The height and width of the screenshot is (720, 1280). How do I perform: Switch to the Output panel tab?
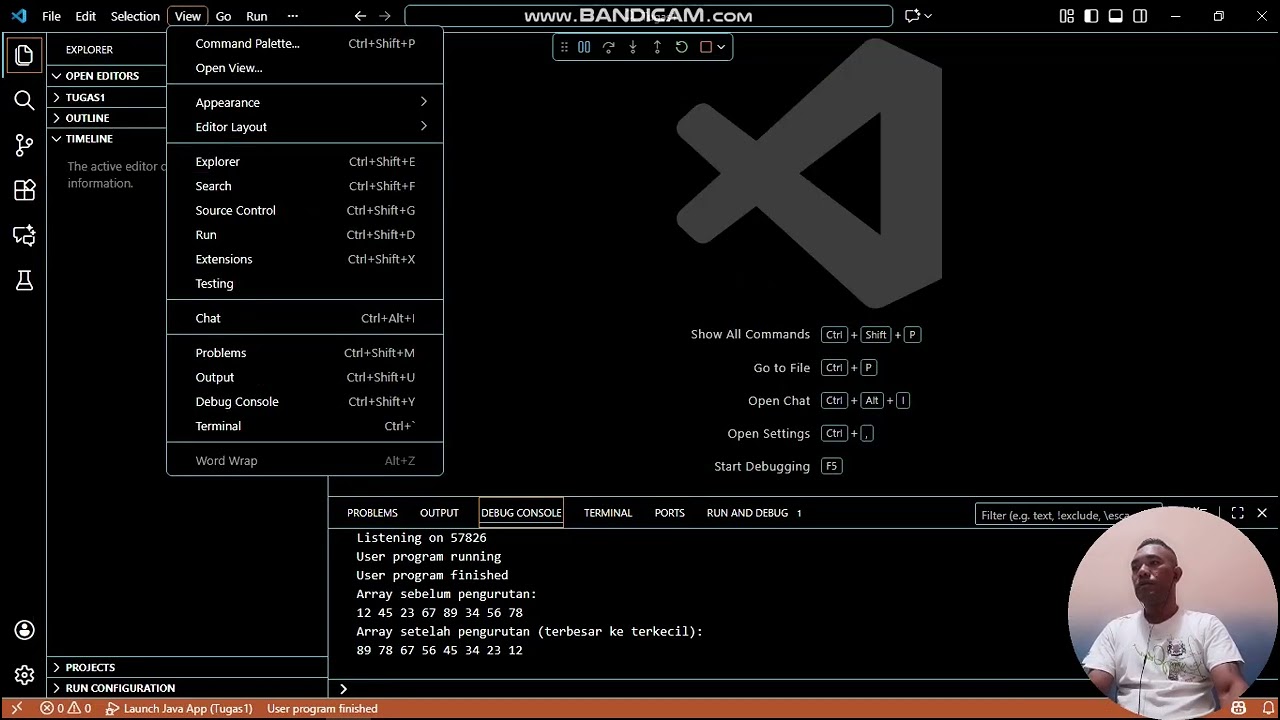439,513
